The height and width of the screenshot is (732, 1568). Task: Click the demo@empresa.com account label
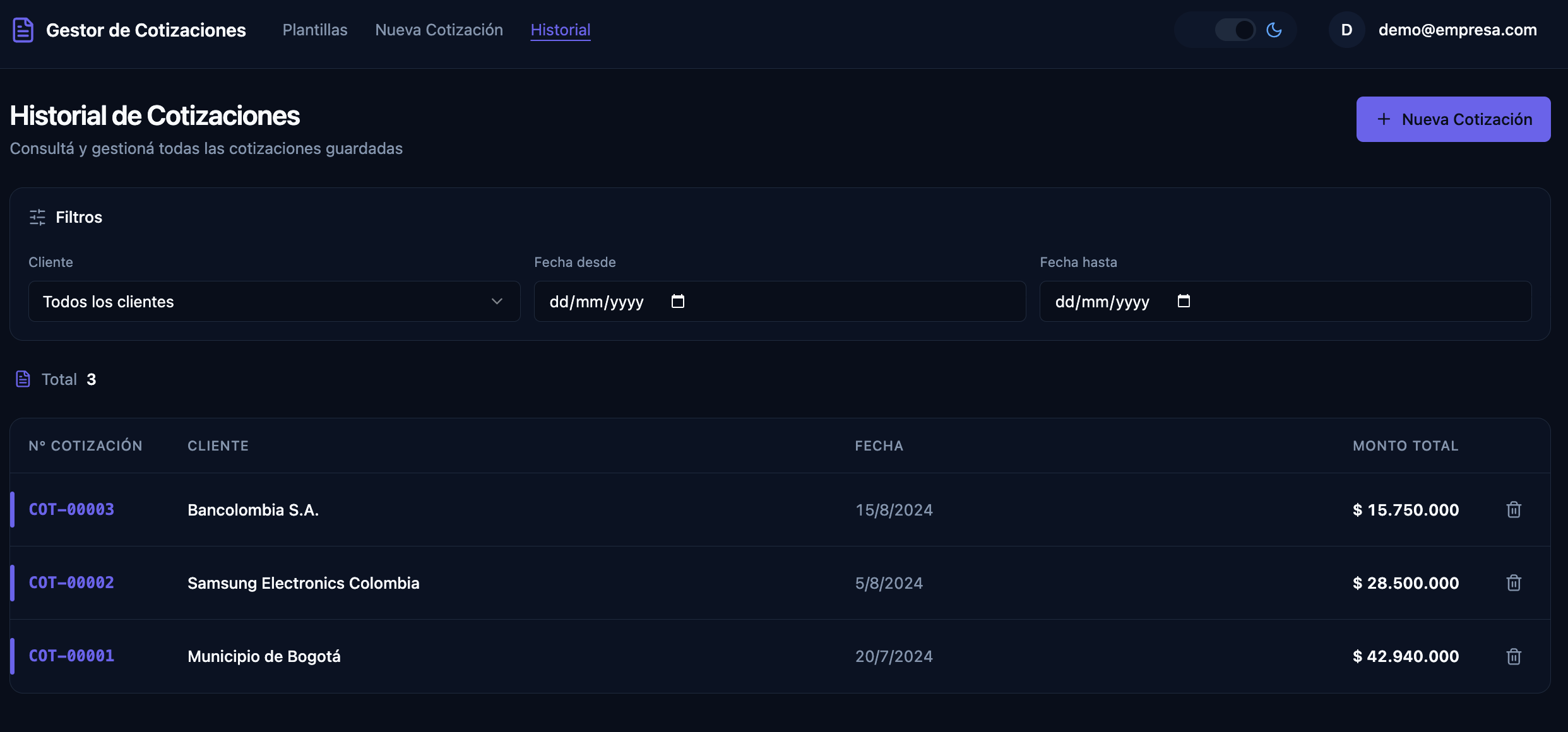click(x=1458, y=30)
